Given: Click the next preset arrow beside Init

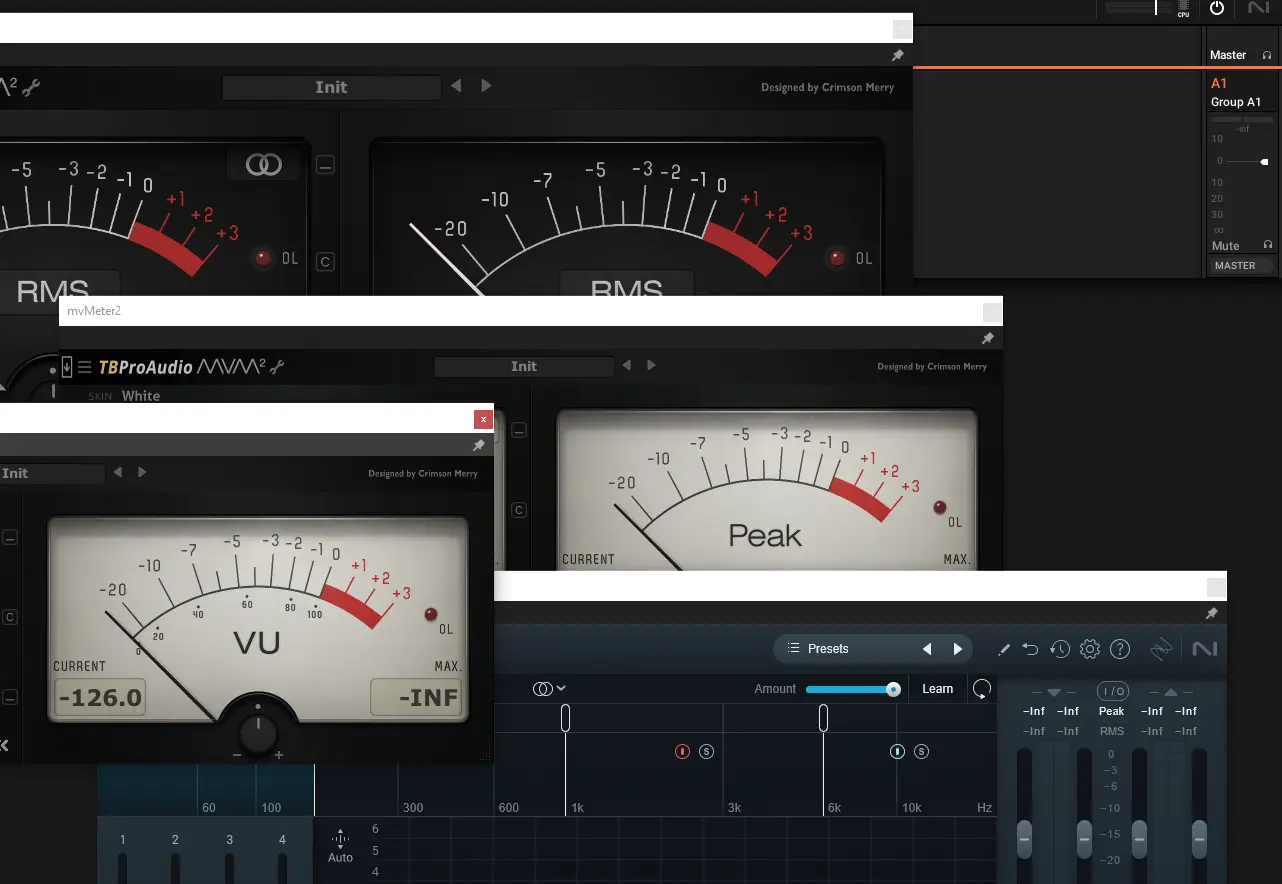Looking at the screenshot, I should pyautogui.click(x=652, y=366).
